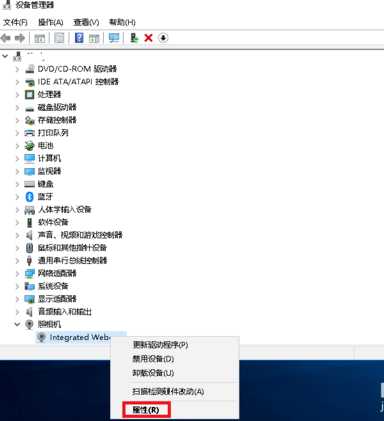Select the 显示适配器 display adapter icon

point(30,299)
